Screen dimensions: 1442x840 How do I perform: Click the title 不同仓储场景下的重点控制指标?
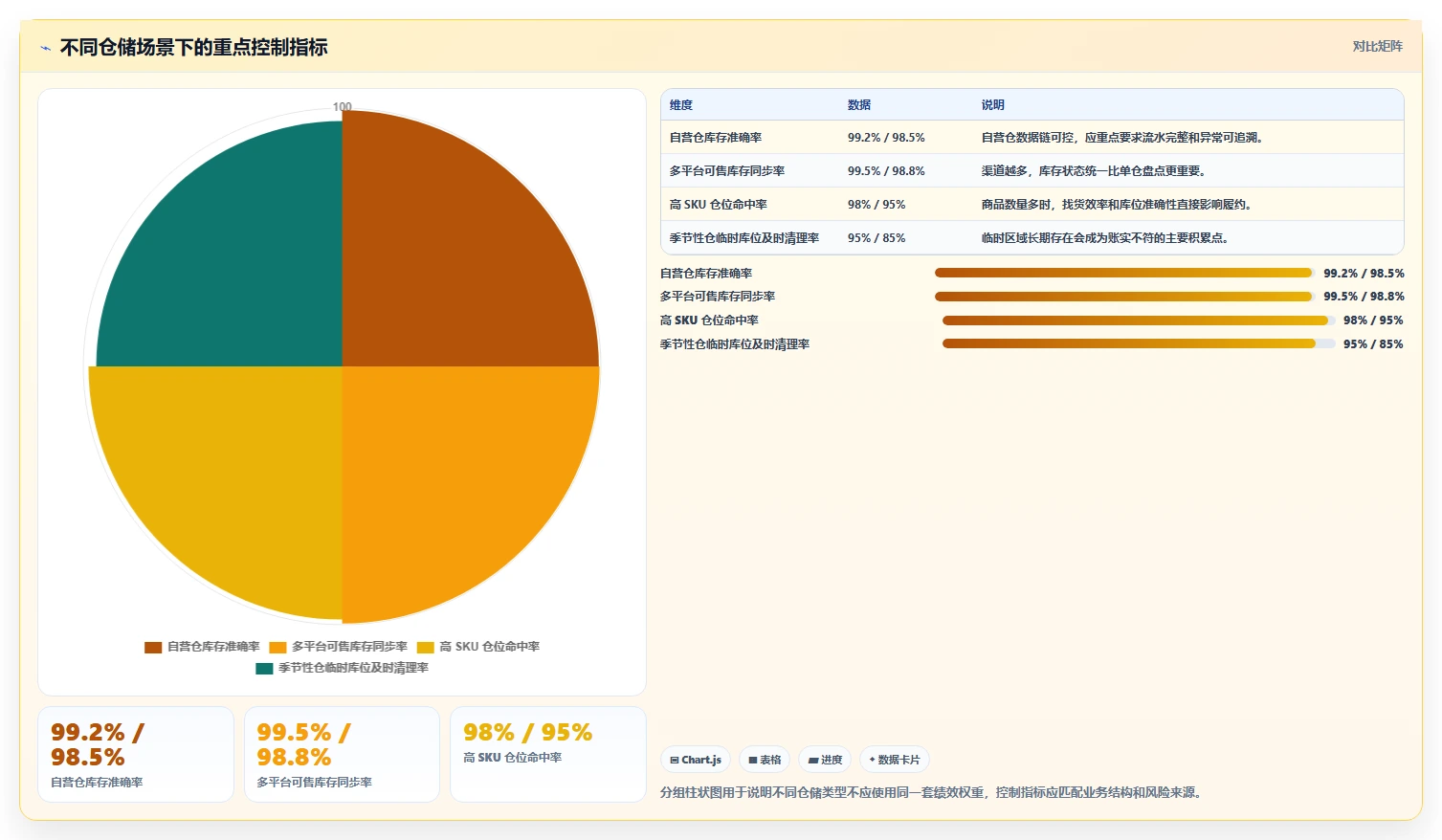194,48
